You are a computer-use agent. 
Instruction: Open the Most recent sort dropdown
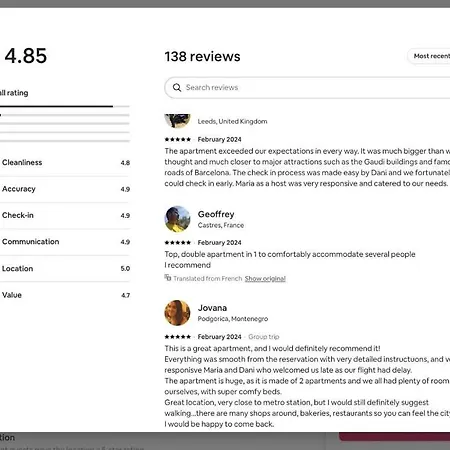coord(429,56)
